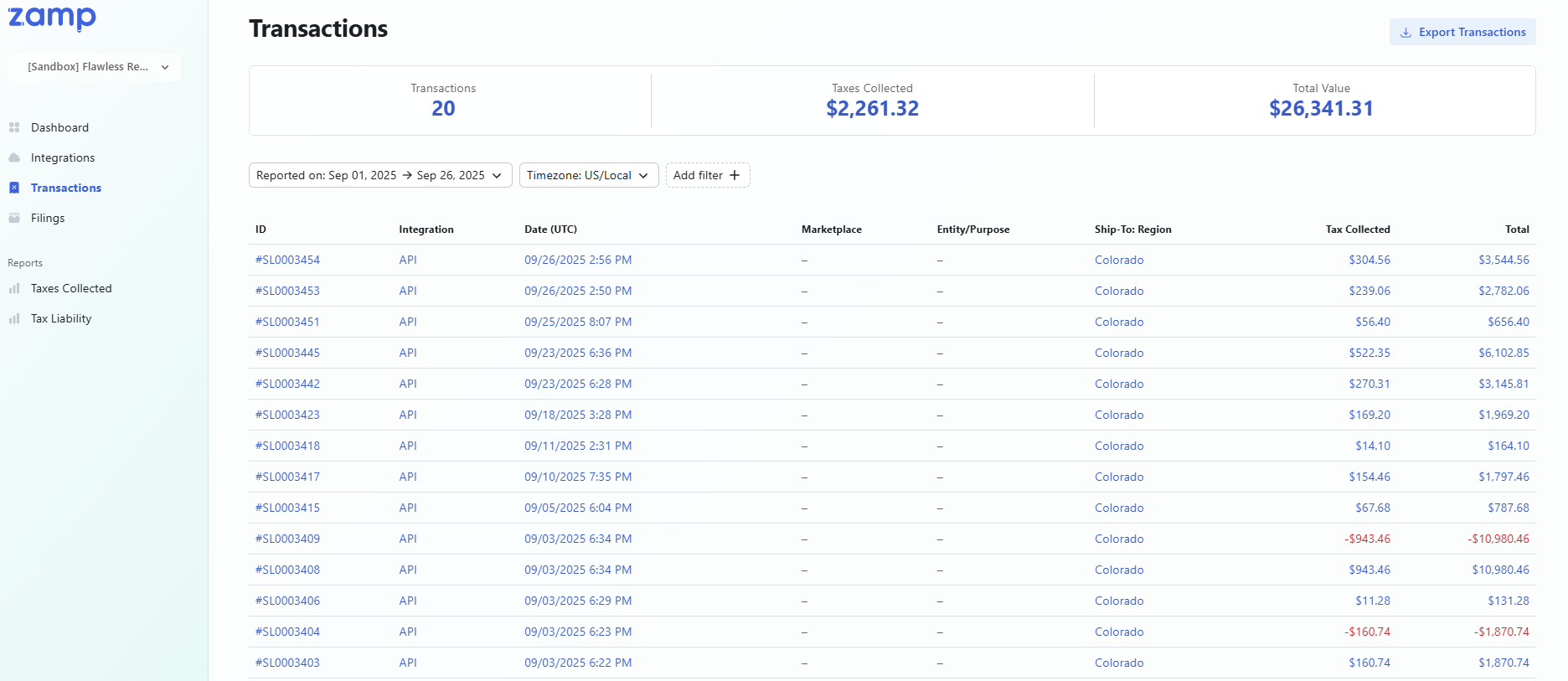Click total $131.28
1568x681 pixels.
[x=1509, y=601]
